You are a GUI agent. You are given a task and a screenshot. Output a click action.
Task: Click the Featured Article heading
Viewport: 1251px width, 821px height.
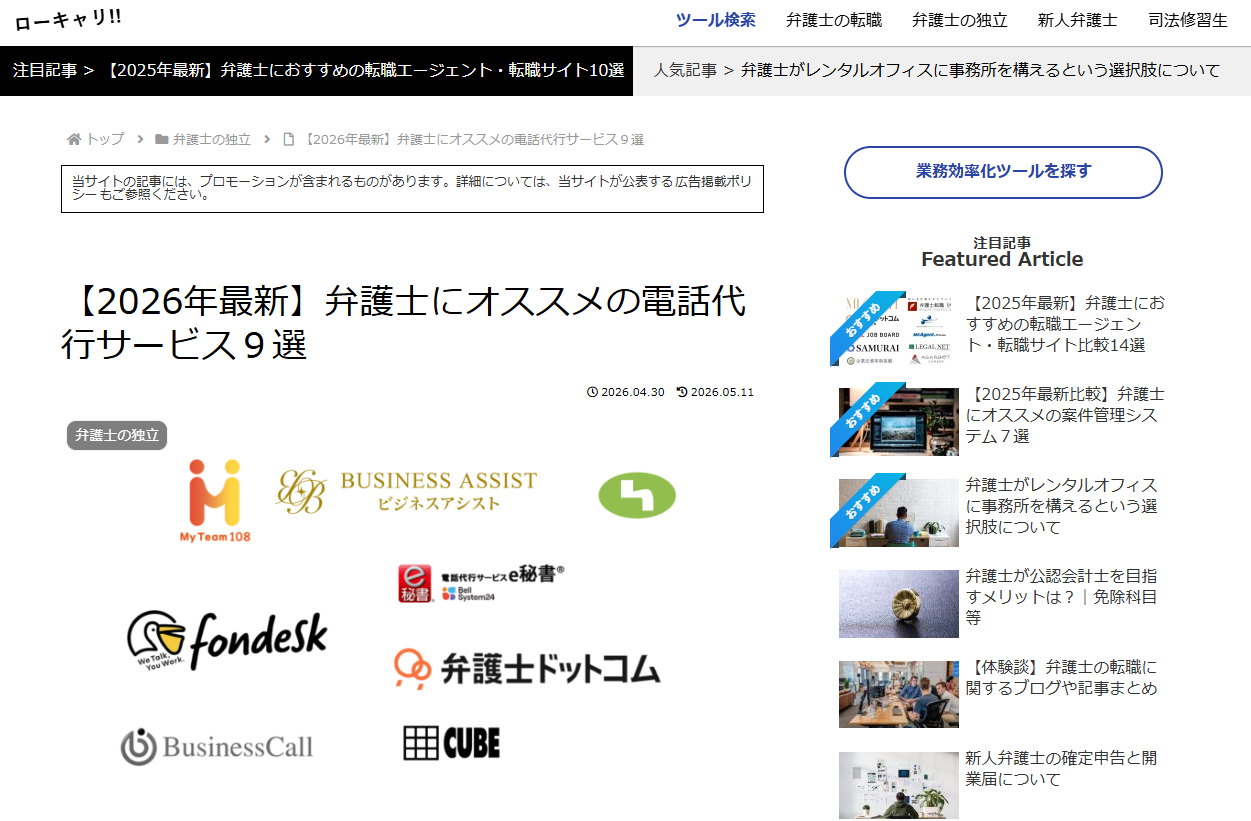click(1002, 259)
